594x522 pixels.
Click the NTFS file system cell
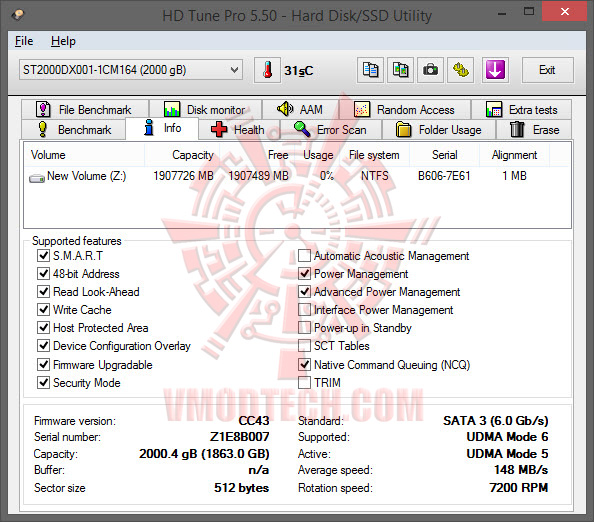click(x=375, y=176)
